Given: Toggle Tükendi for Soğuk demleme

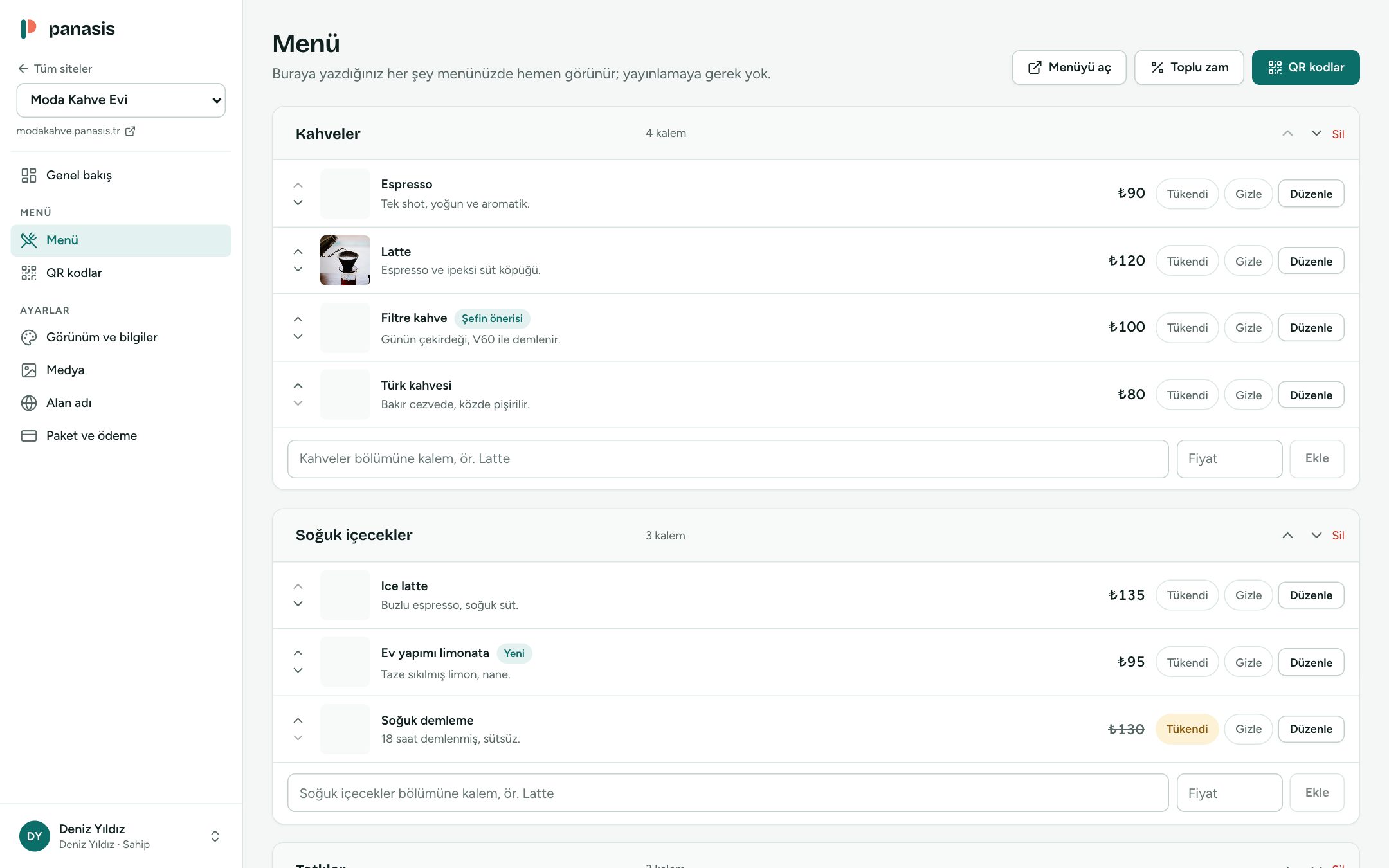Looking at the screenshot, I should pyautogui.click(x=1187, y=729).
